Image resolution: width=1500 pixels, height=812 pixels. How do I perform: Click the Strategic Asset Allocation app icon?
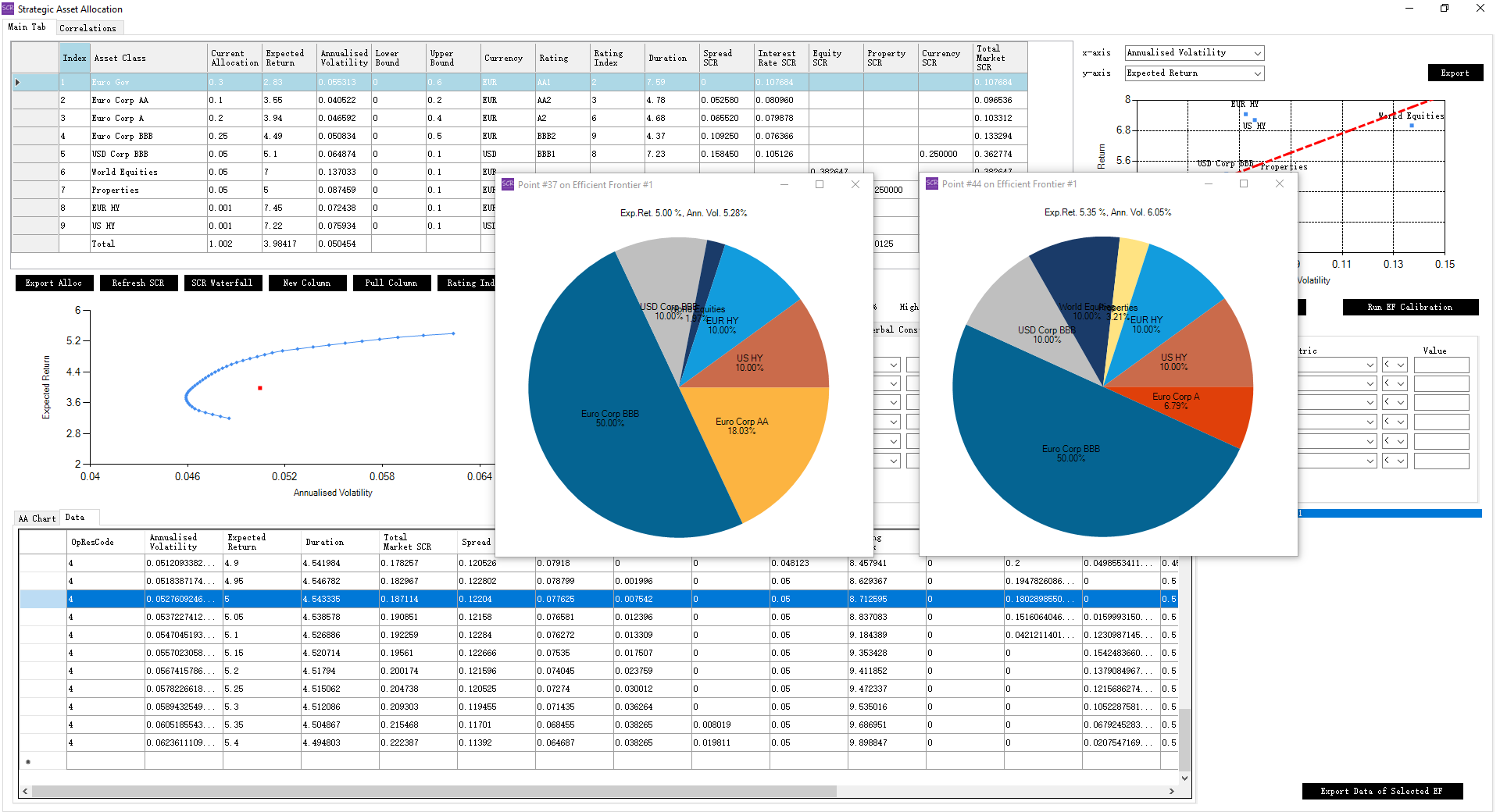pos(8,9)
